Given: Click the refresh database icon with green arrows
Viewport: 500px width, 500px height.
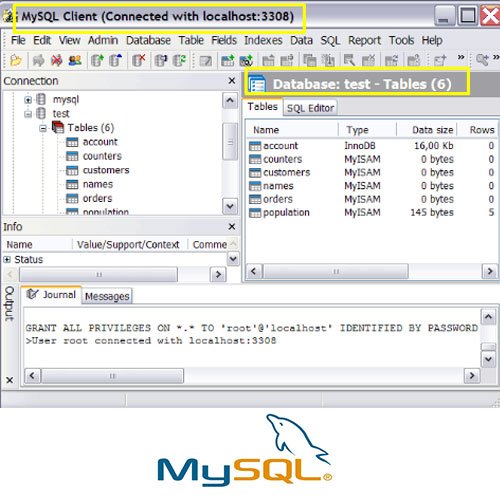Looking at the screenshot, I should (x=180, y=60).
